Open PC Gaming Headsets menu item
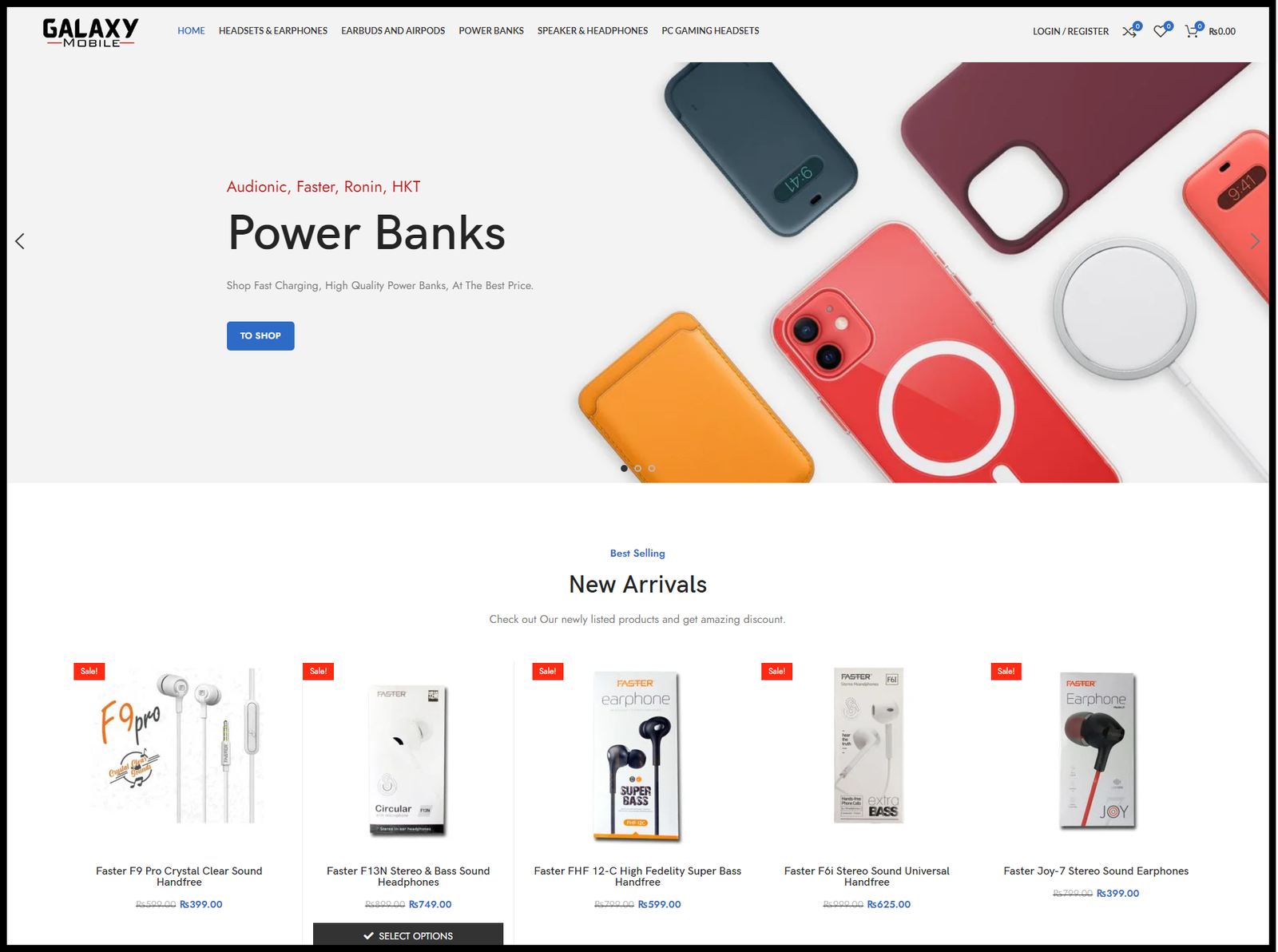Image resolution: width=1278 pixels, height=952 pixels. coord(710,31)
